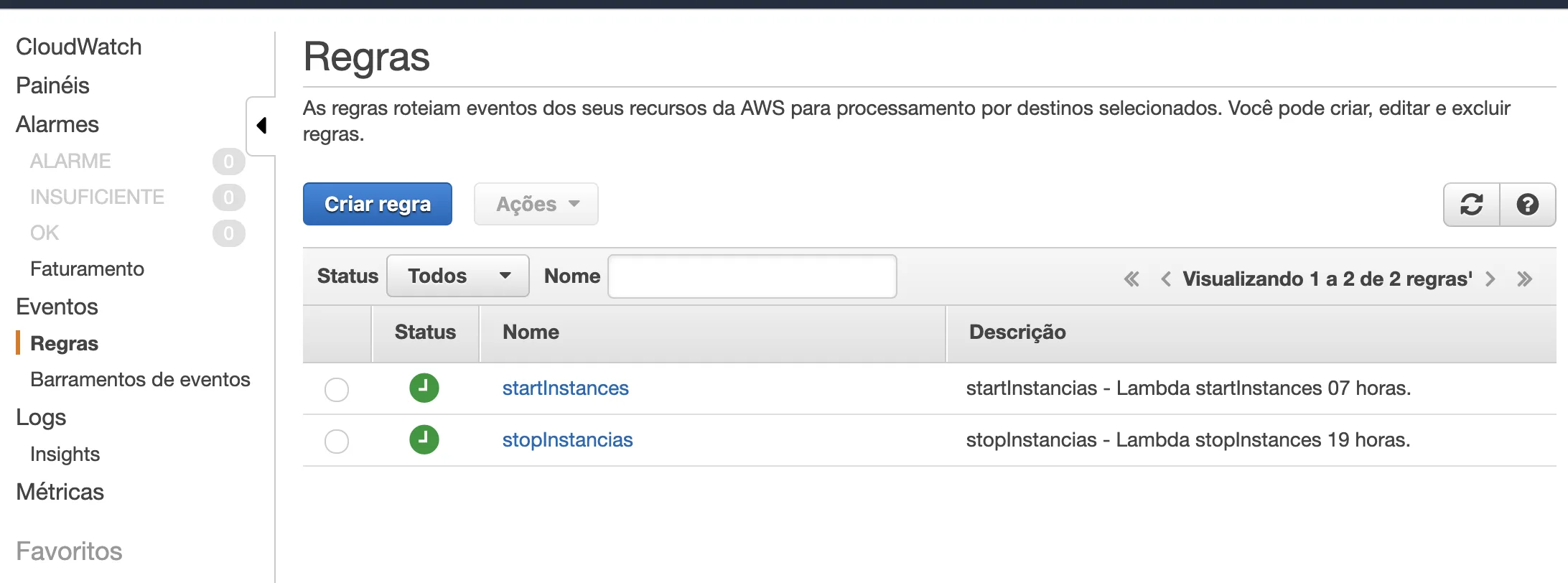Screen dimensions: 1568x583
Task: Select the stopInstancias rule radio button
Action: [337, 442]
